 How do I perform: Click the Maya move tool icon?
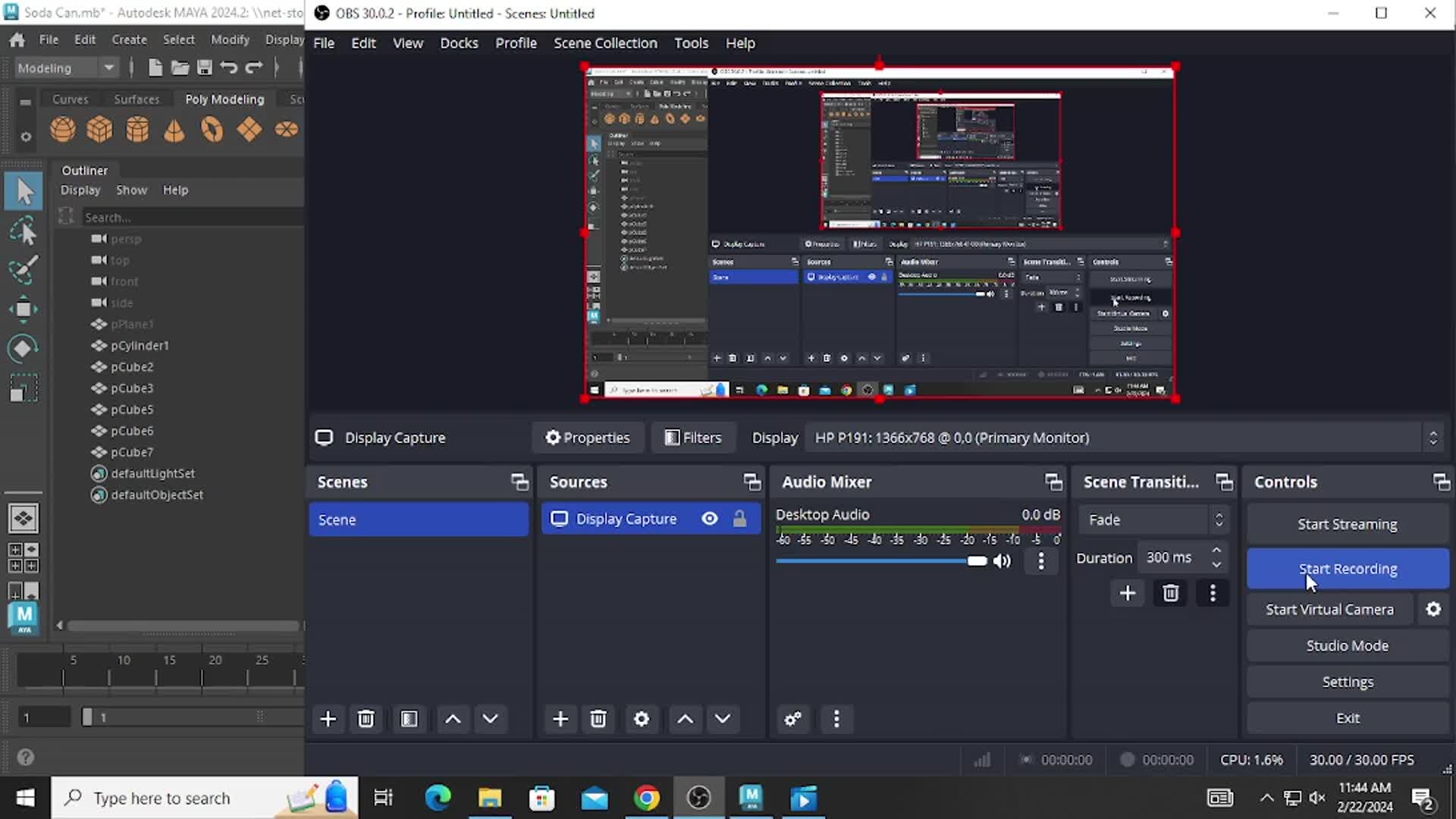[x=23, y=309]
